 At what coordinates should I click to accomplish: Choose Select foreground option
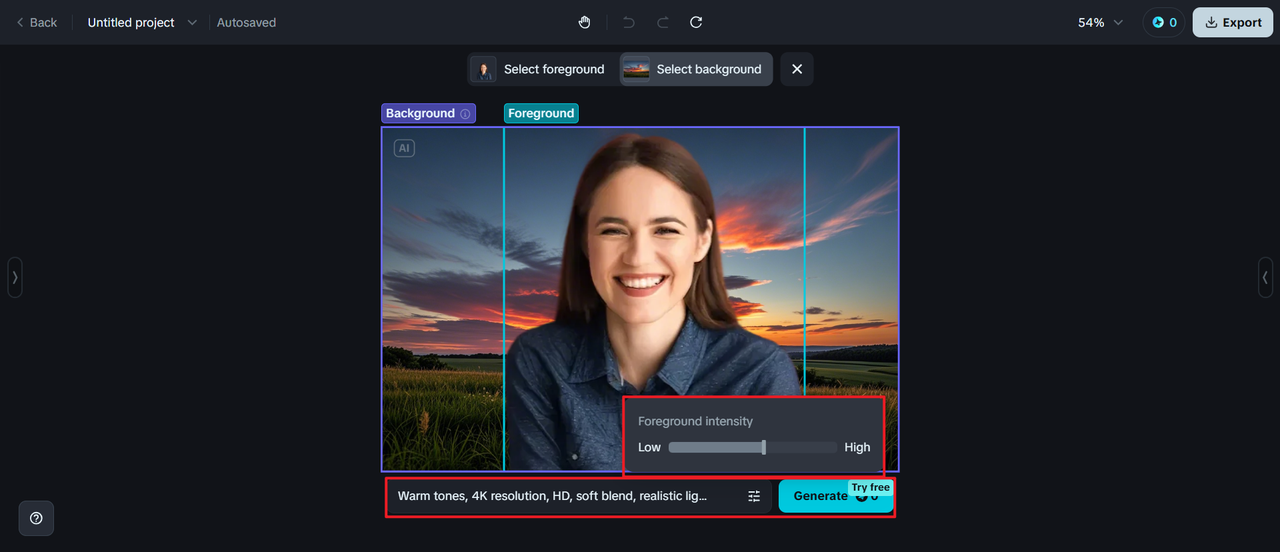540,69
